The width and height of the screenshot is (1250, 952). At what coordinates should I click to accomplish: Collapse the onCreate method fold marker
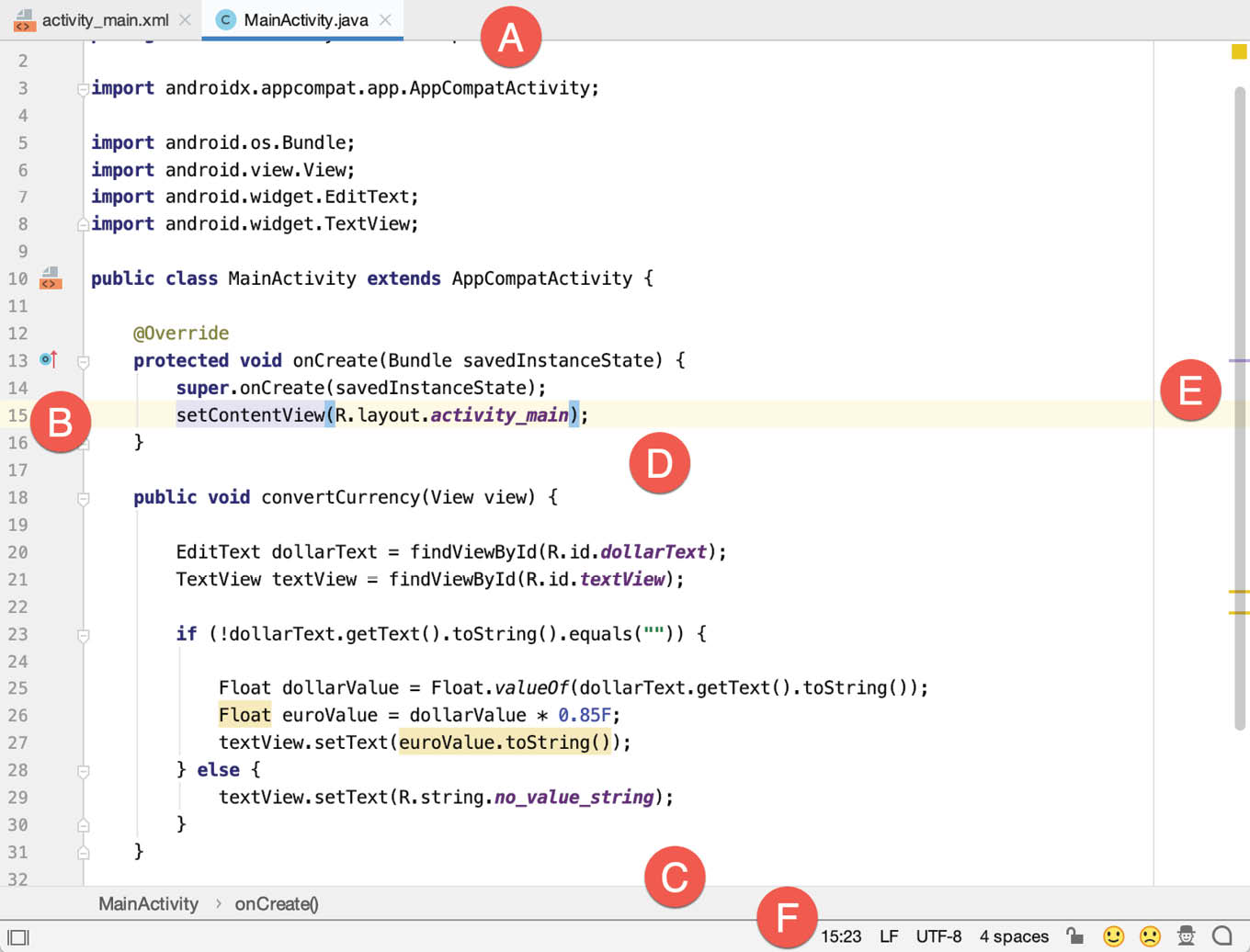84,361
